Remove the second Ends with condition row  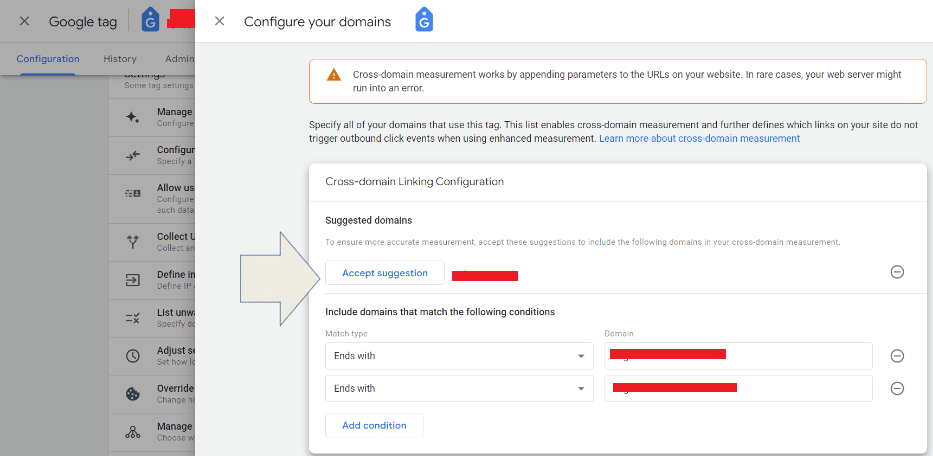point(897,388)
